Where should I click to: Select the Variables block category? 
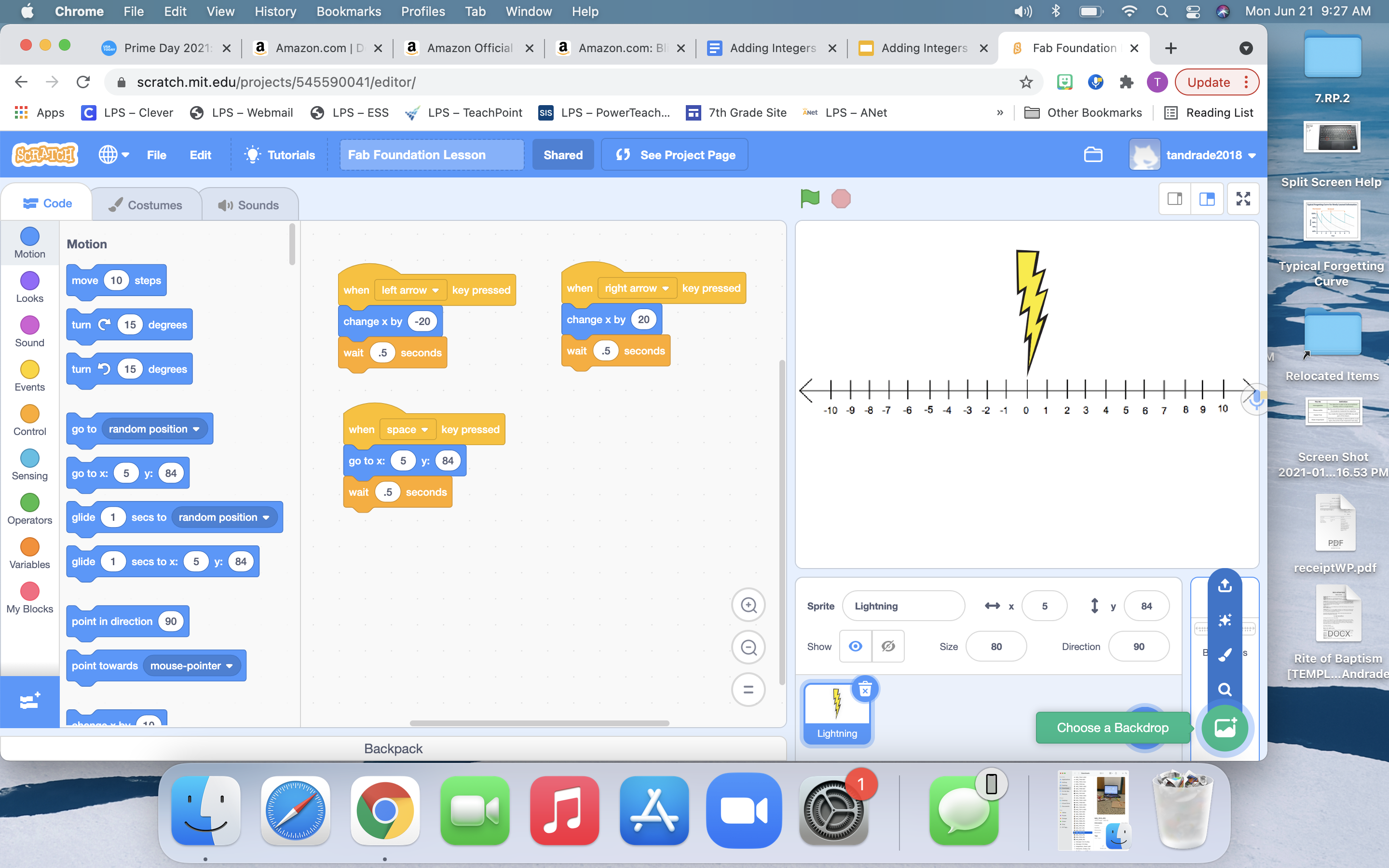tap(30, 554)
